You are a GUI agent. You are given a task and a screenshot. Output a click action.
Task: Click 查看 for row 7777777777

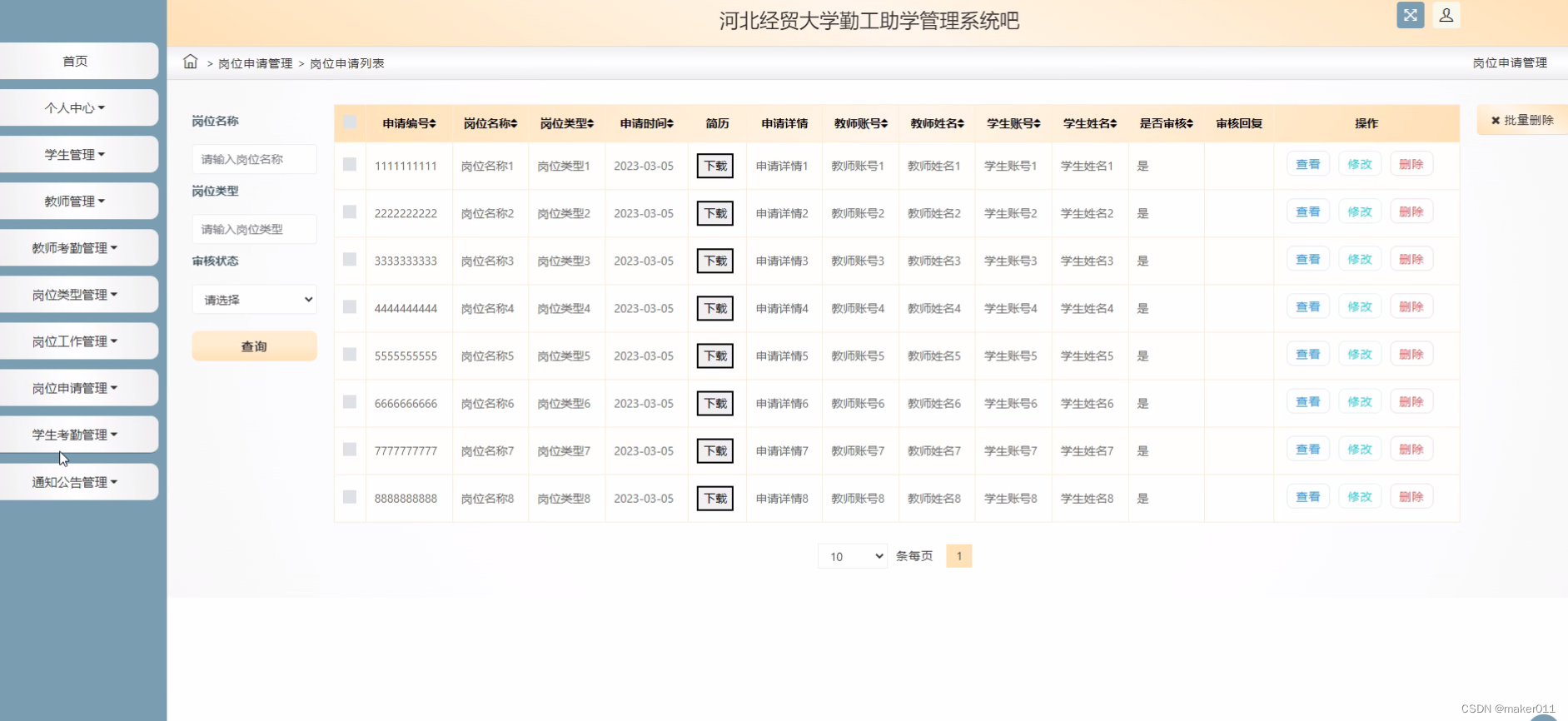click(1308, 449)
